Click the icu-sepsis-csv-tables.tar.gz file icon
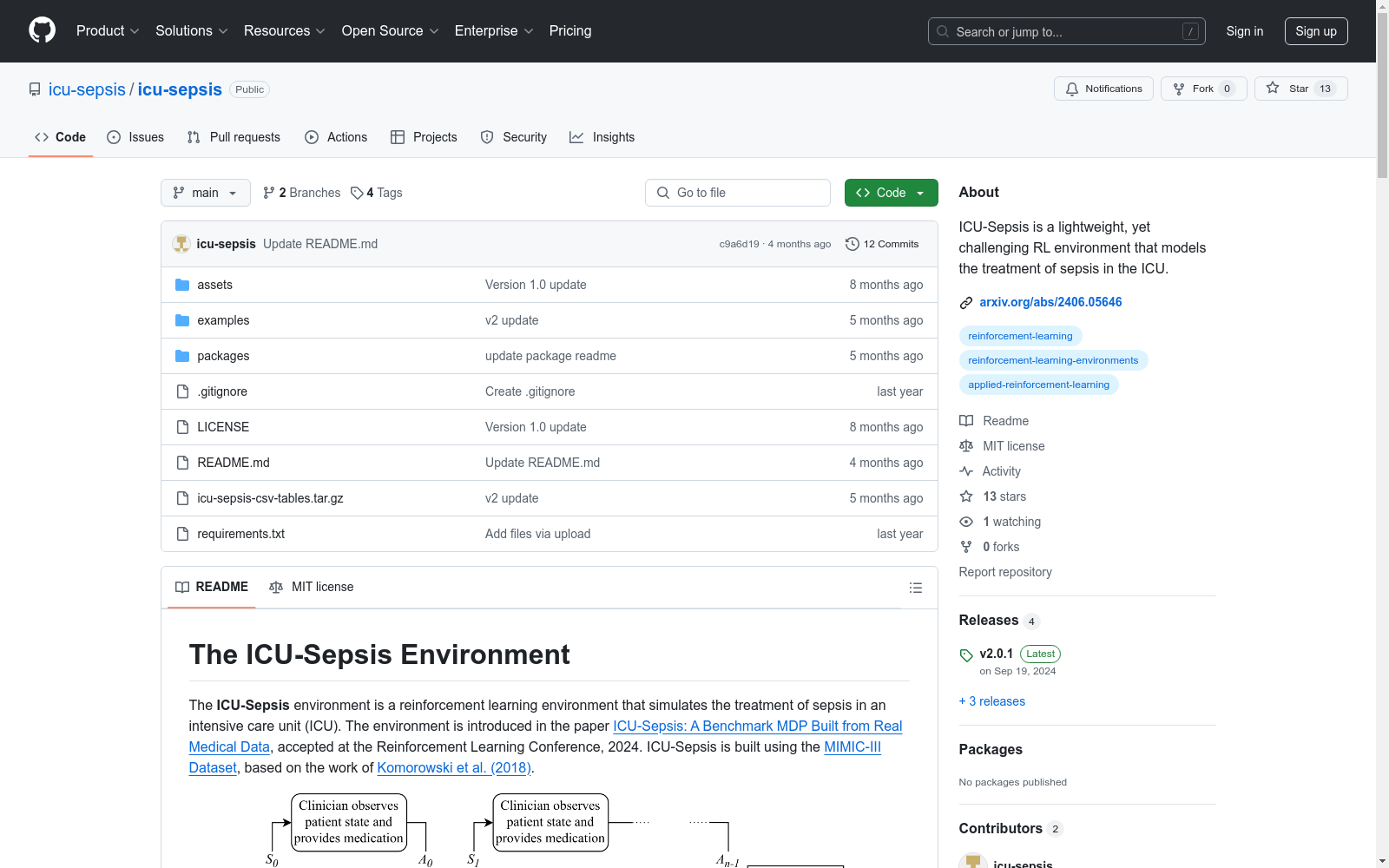Screen dimensions: 1389x868 [x=182, y=498]
